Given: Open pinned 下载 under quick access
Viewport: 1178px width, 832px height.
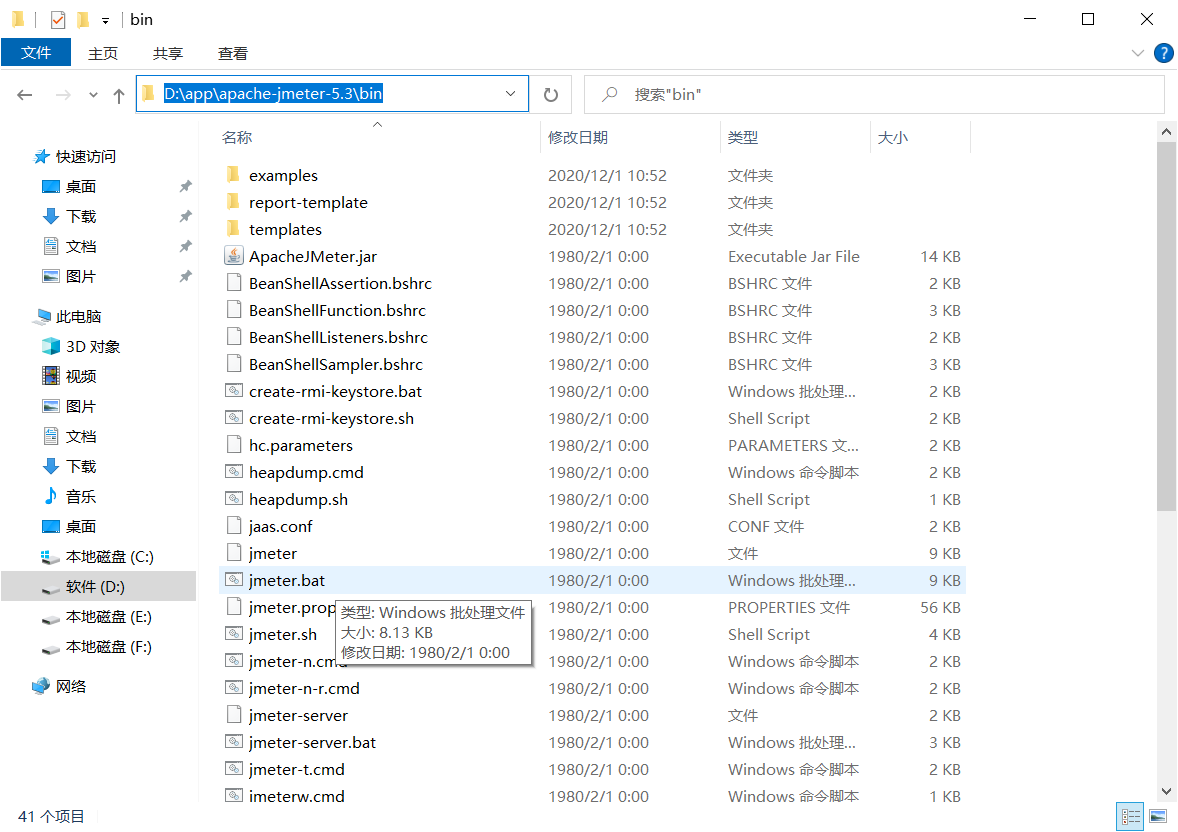Looking at the screenshot, I should coord(69,216).
